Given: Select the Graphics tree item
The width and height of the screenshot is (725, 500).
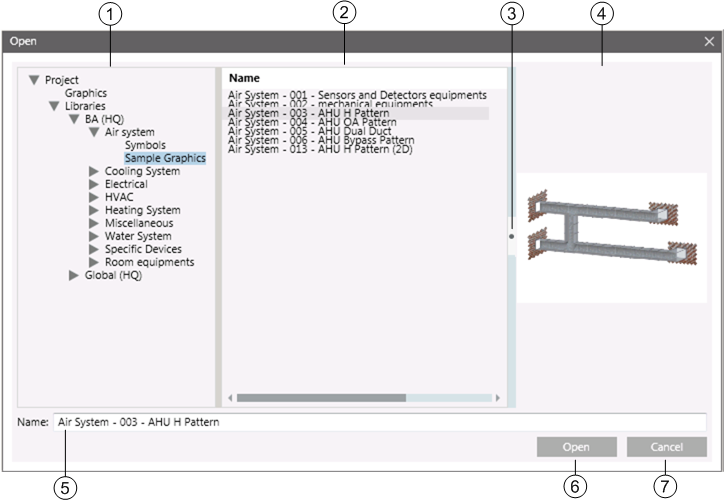Looking at the screenshot, I should coord(86,93).
